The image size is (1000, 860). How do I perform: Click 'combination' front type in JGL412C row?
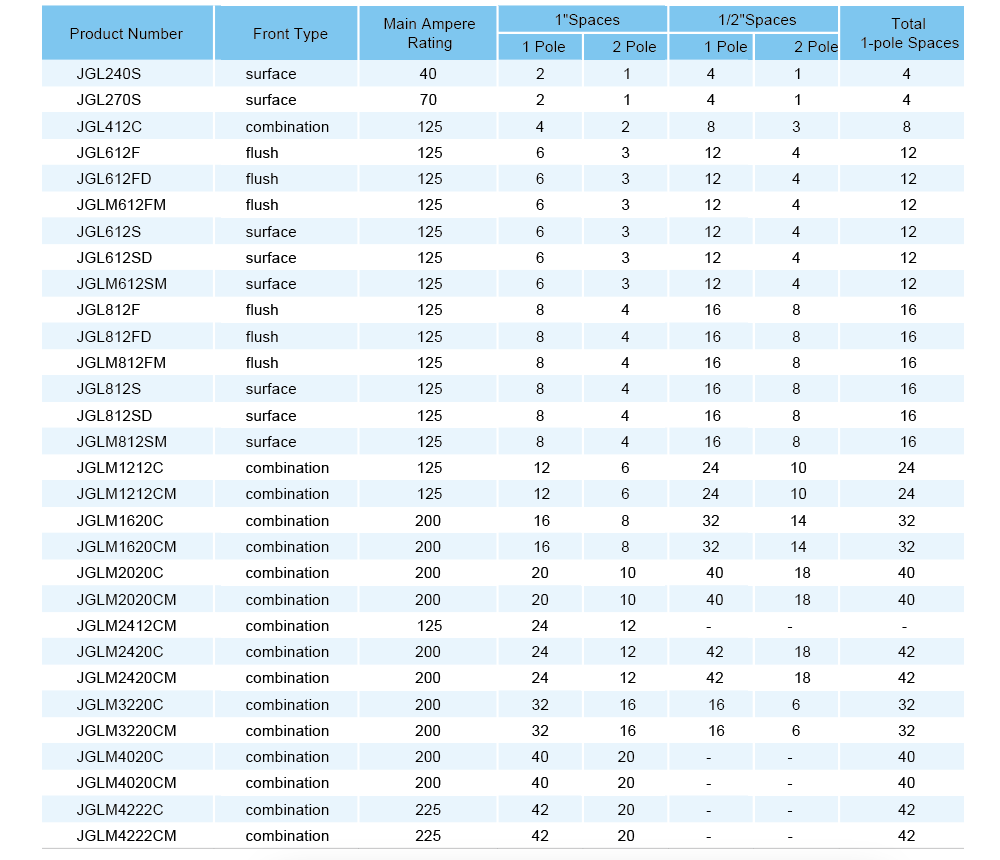coord(287,127)
